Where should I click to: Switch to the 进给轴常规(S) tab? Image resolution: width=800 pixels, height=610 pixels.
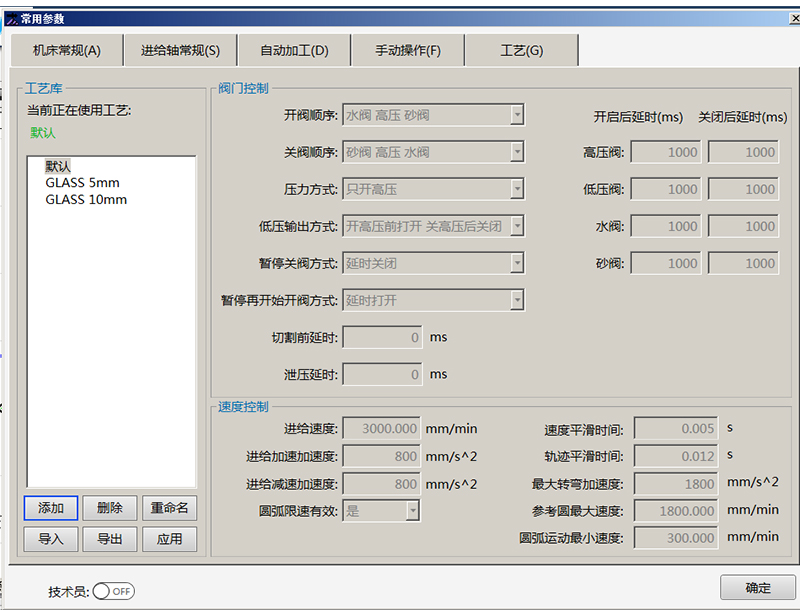coord(181,50)
